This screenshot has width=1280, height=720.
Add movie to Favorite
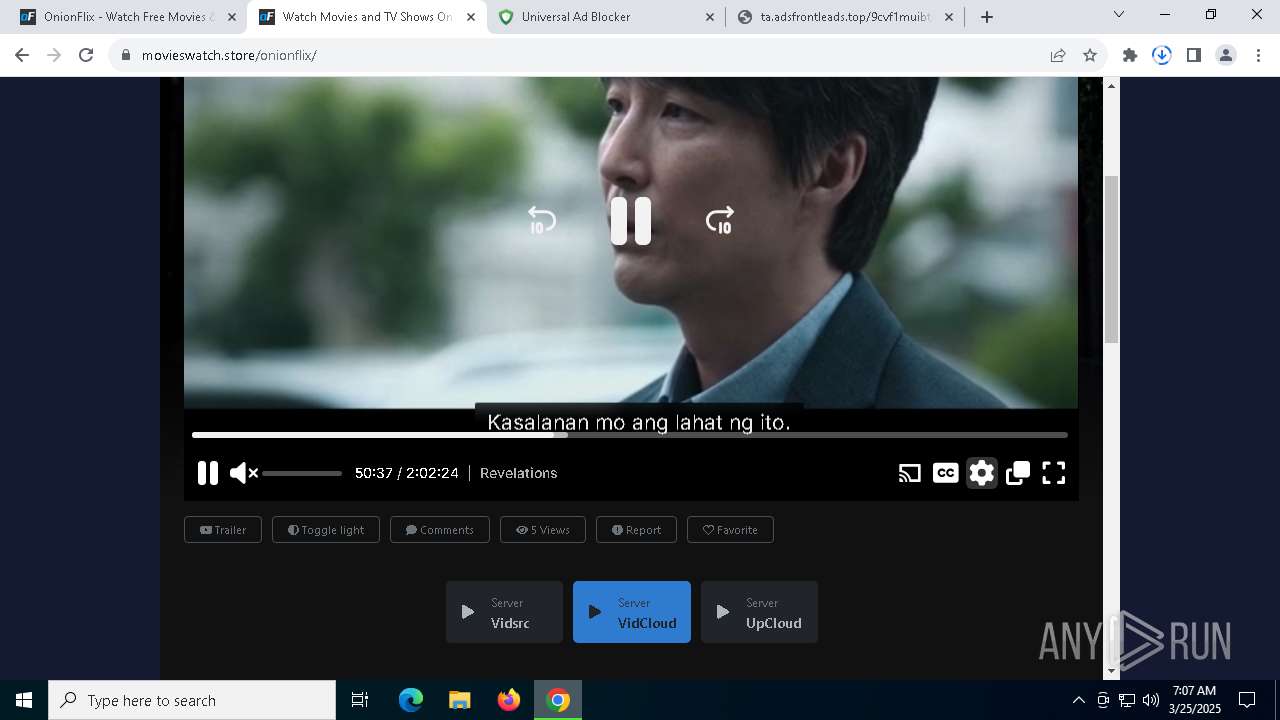point(730,530)
